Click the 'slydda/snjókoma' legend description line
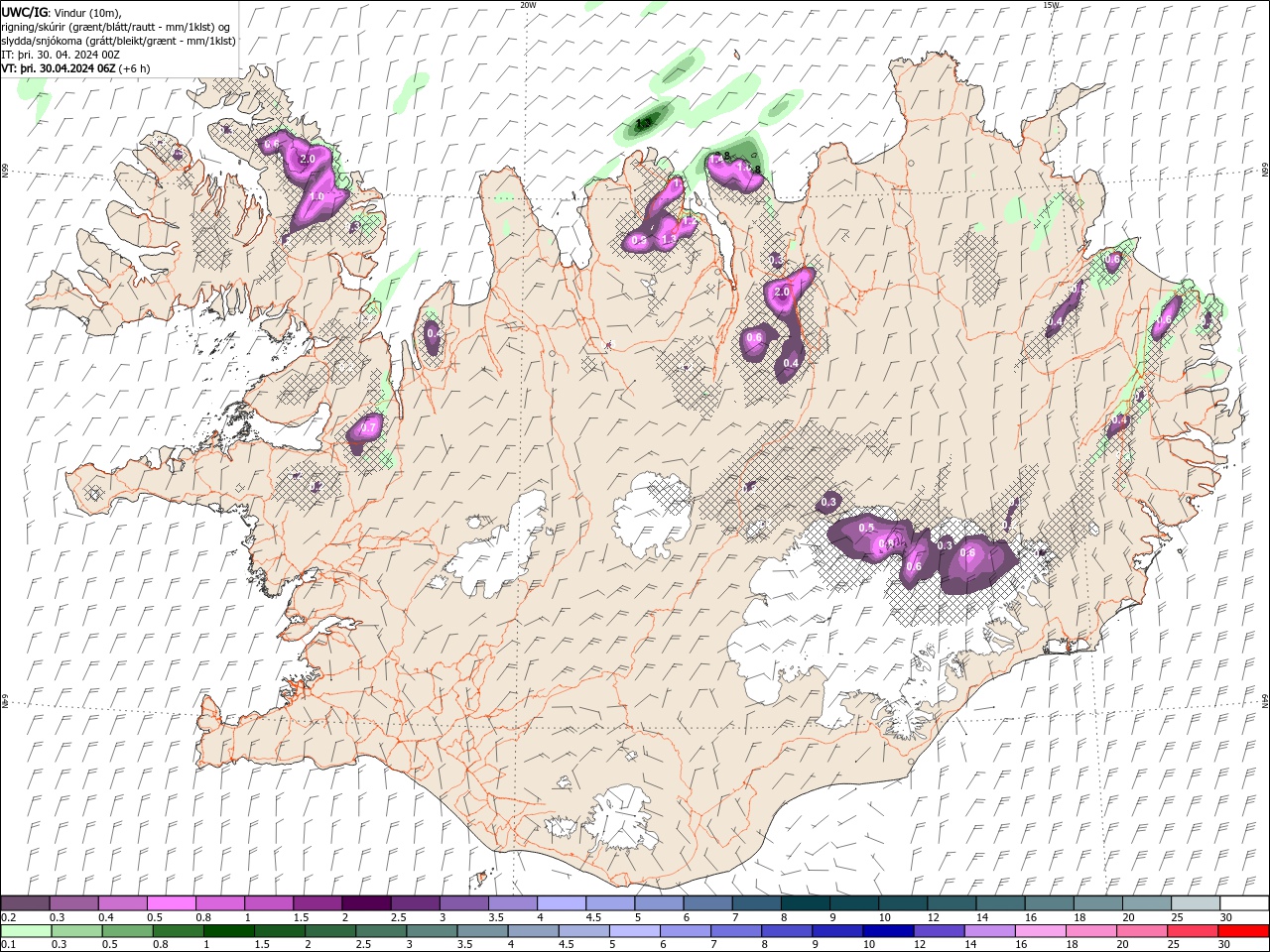 pos(119,41)
